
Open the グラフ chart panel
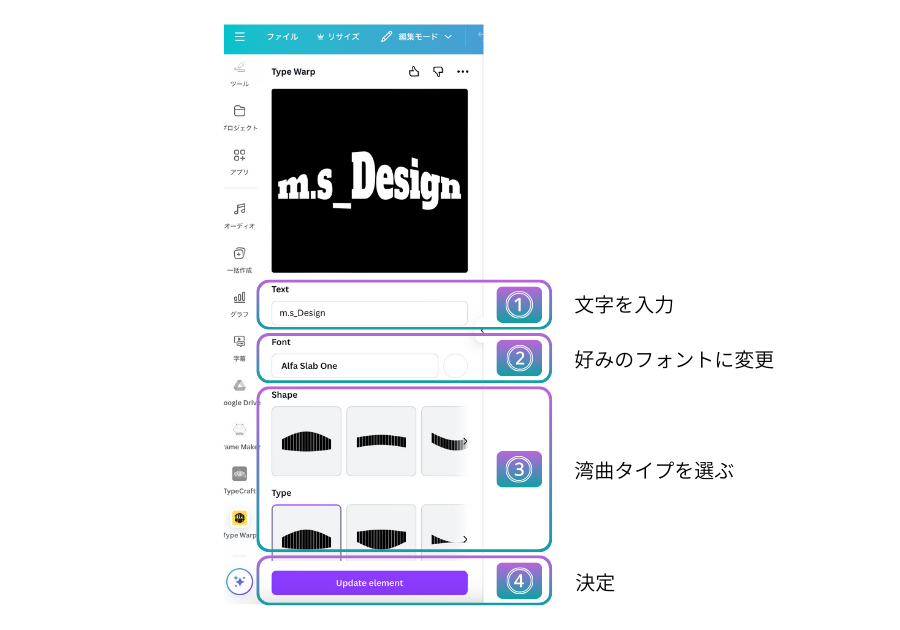pos(240,303)
